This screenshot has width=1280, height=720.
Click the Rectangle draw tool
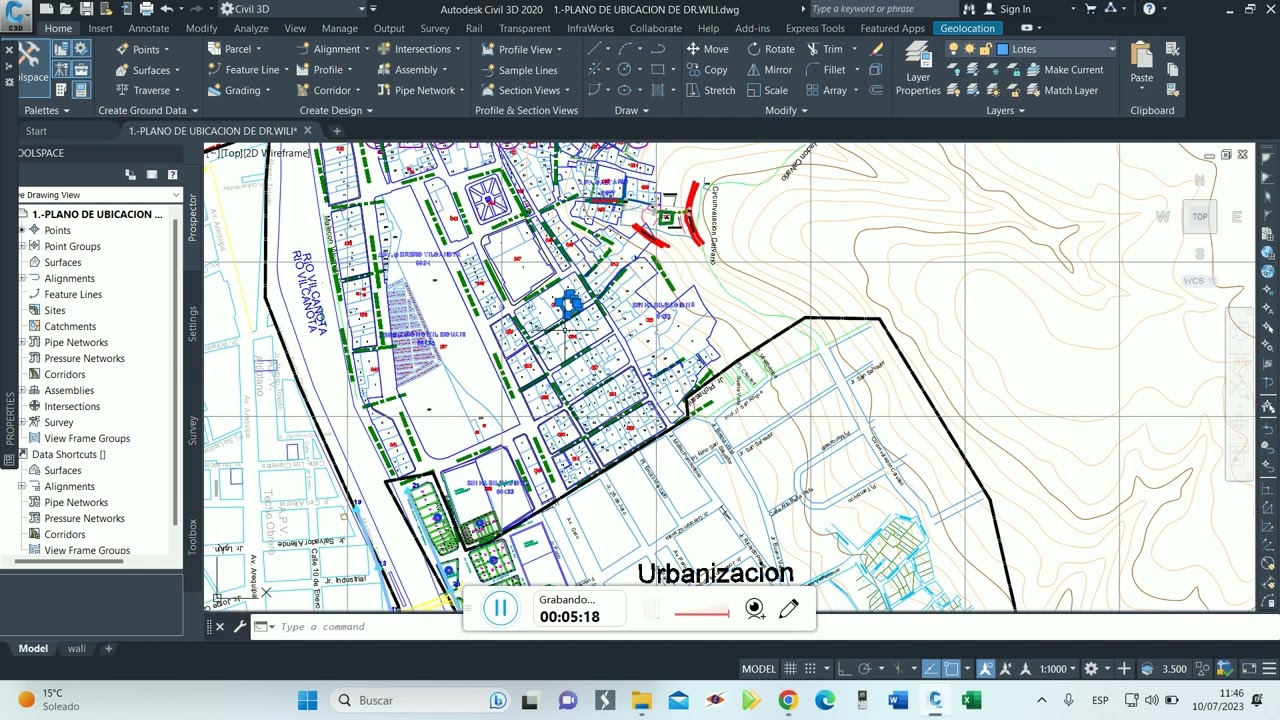point(657,70)
